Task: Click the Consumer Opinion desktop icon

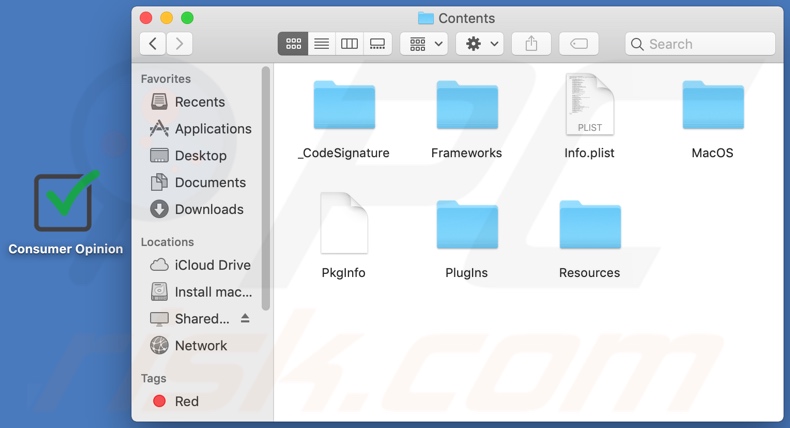Action: tap(65, 203)
